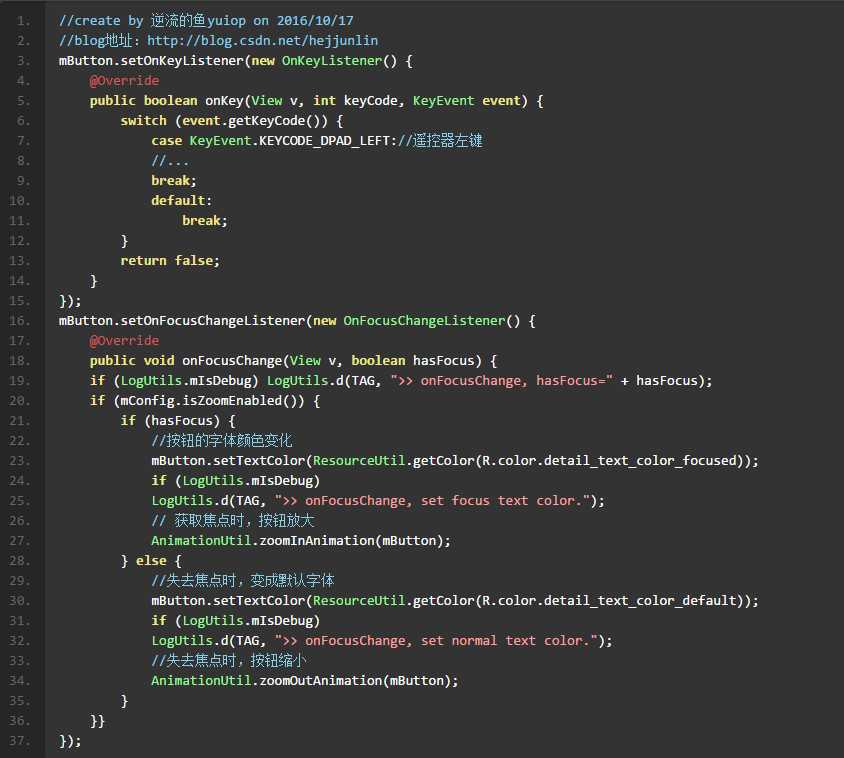Click the '@Override' annotation on line 4

coord(124,81)
